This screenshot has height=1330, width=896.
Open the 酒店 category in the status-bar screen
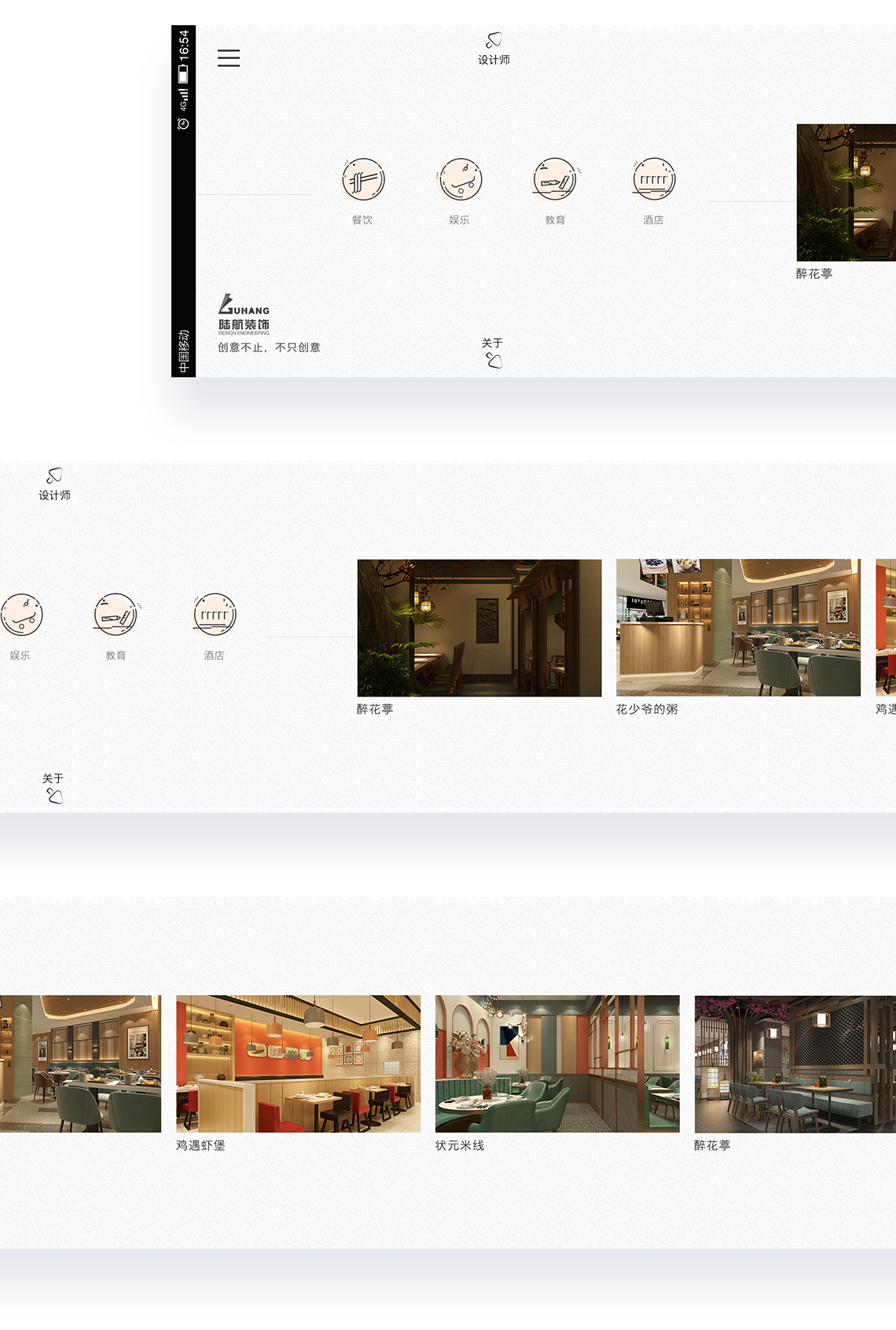point(654,180)
